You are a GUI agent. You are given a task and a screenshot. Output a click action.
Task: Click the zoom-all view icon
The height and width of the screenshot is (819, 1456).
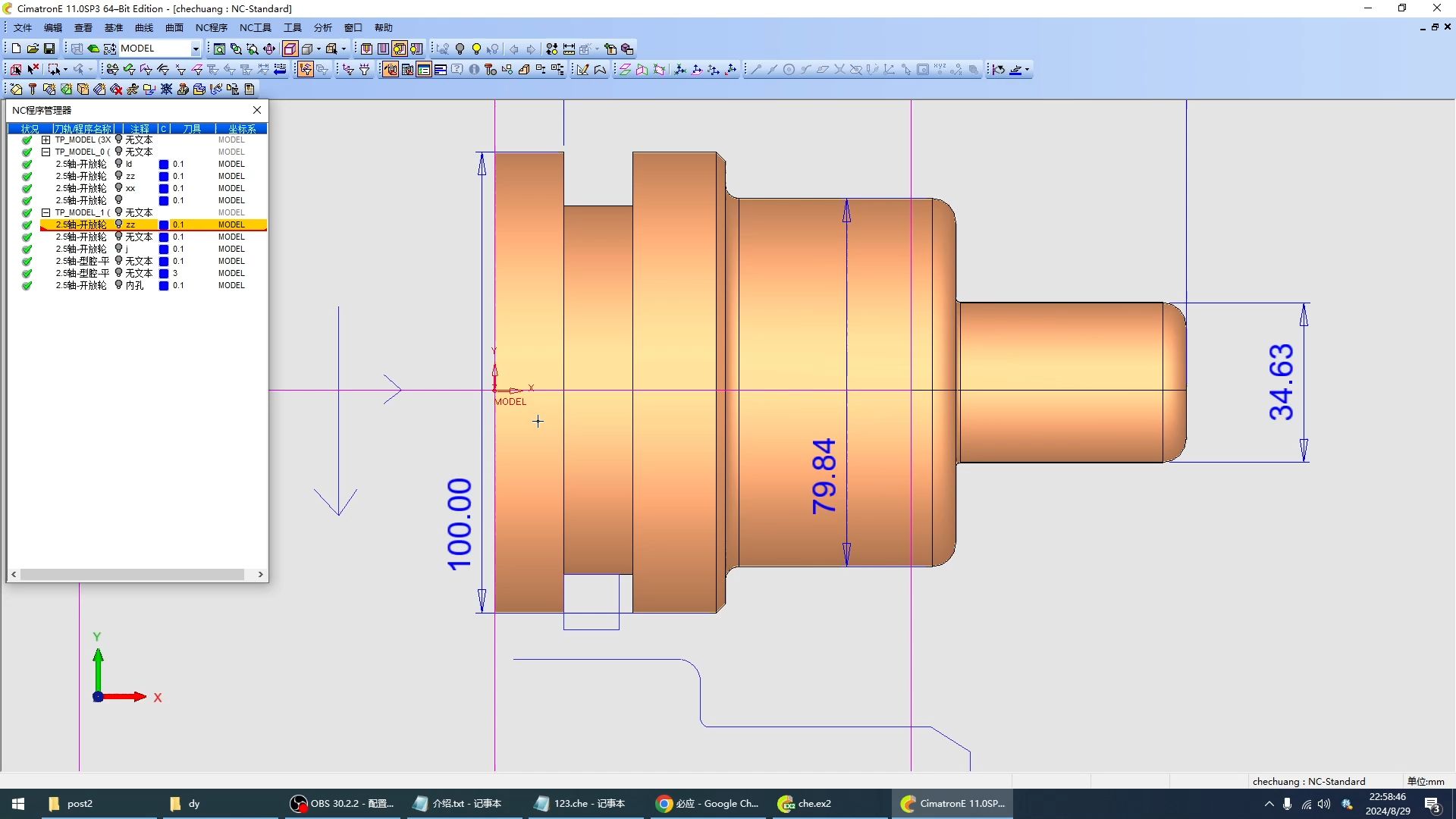219,49
